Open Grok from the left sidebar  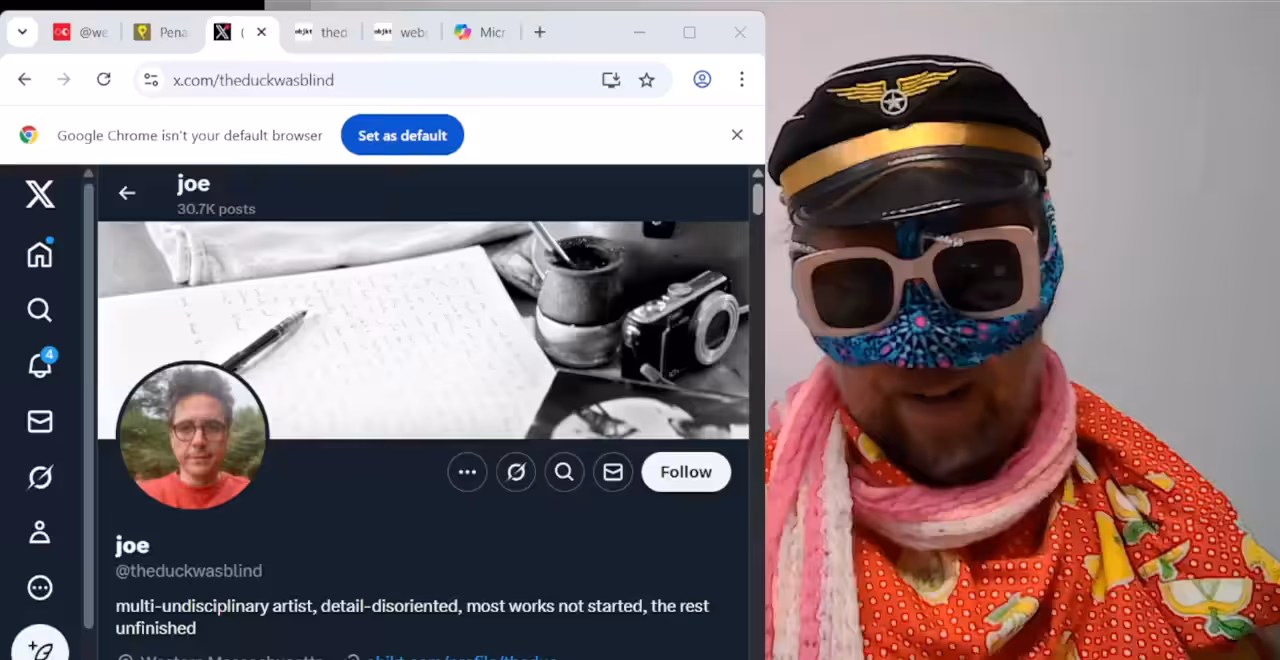(40, 478)
